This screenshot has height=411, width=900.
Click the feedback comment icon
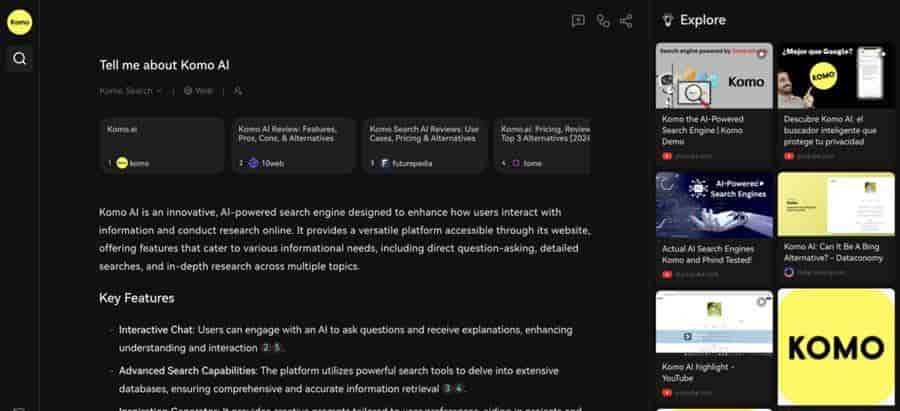point(578,21)
